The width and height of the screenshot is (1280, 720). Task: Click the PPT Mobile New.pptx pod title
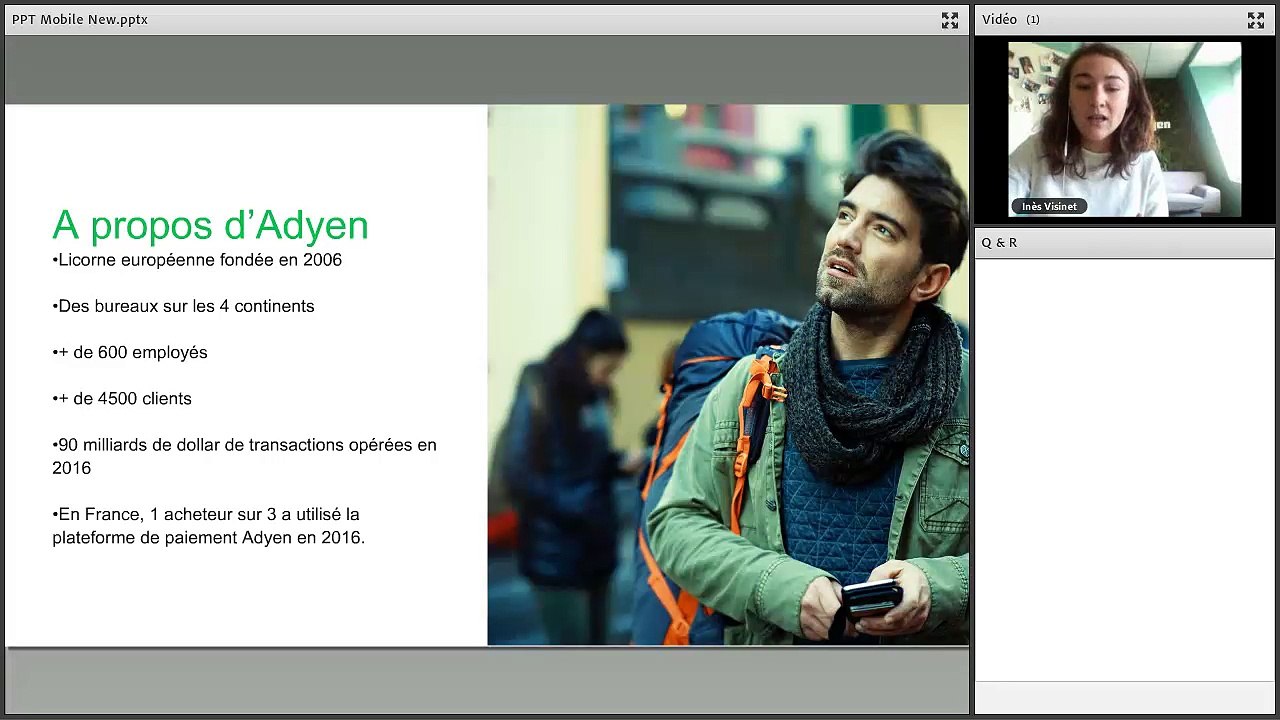(x=80, y=20)
